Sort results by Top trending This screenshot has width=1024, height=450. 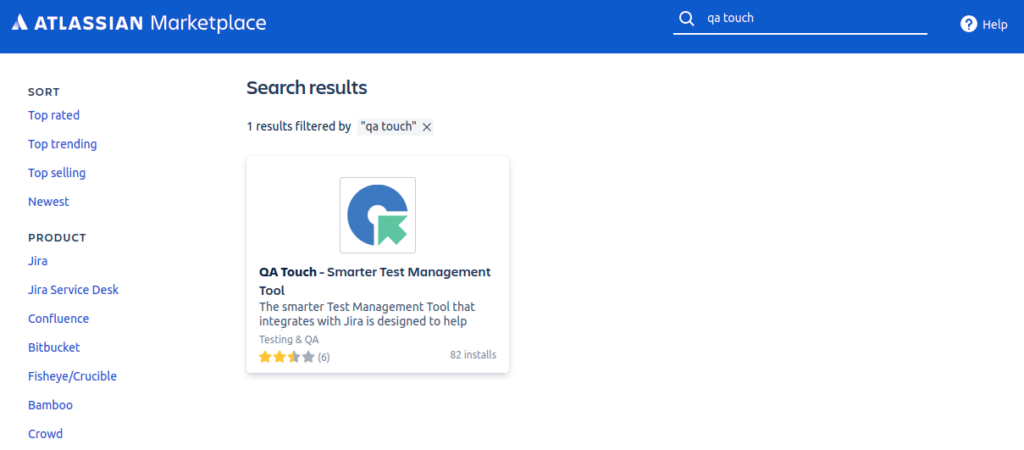coord(62,144)
